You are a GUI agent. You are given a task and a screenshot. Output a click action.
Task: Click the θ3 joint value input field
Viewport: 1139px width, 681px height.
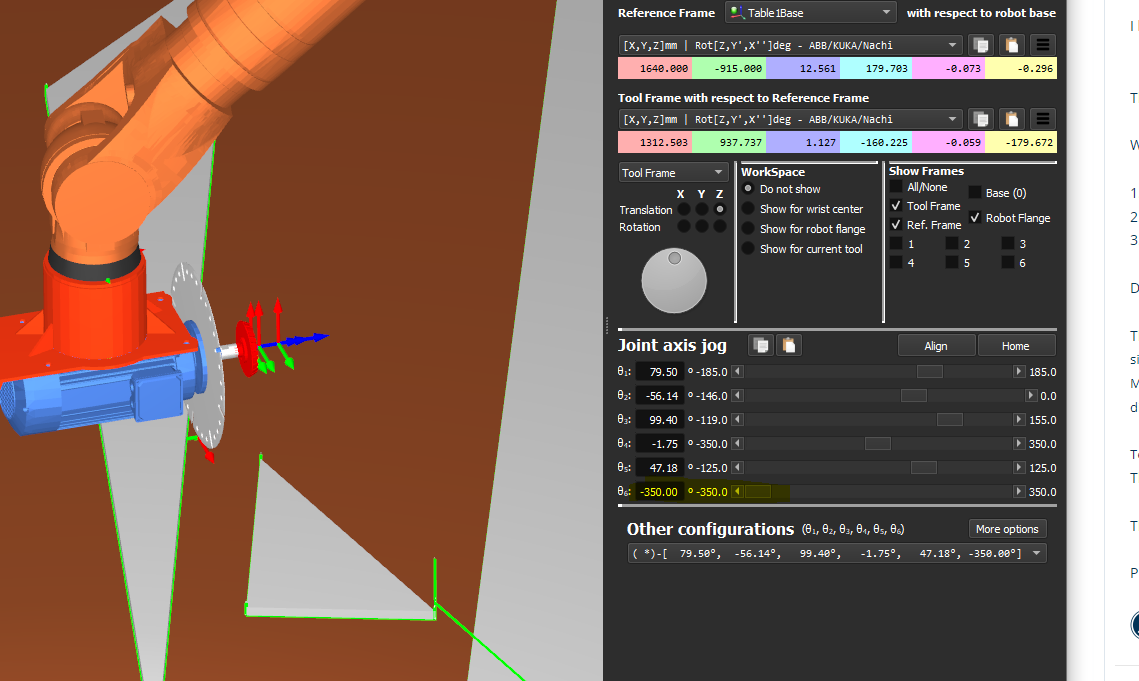(x=660, y=420)
